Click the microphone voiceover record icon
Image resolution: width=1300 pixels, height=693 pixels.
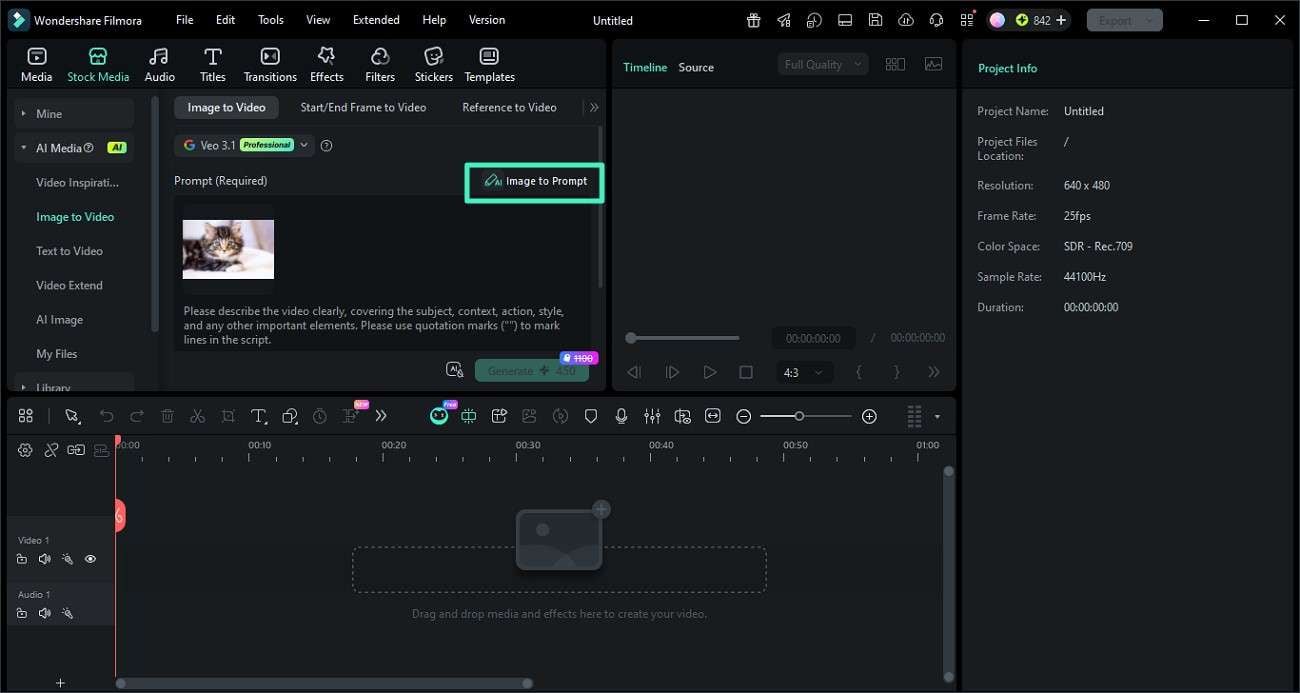click(x=621, y=416)
